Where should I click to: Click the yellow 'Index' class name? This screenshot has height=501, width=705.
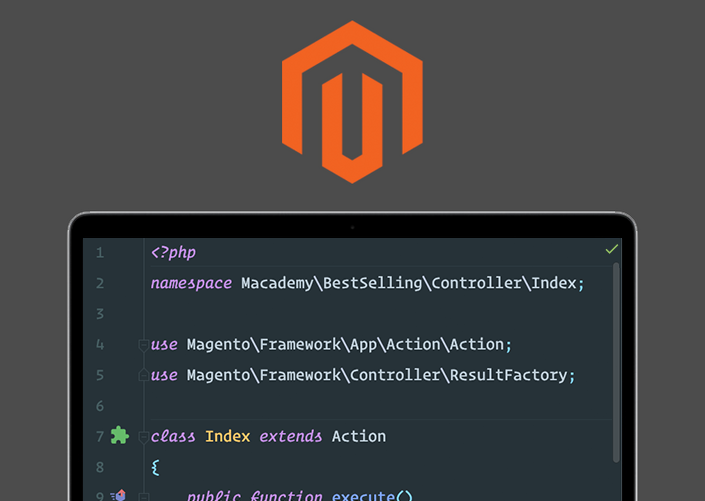228,437
